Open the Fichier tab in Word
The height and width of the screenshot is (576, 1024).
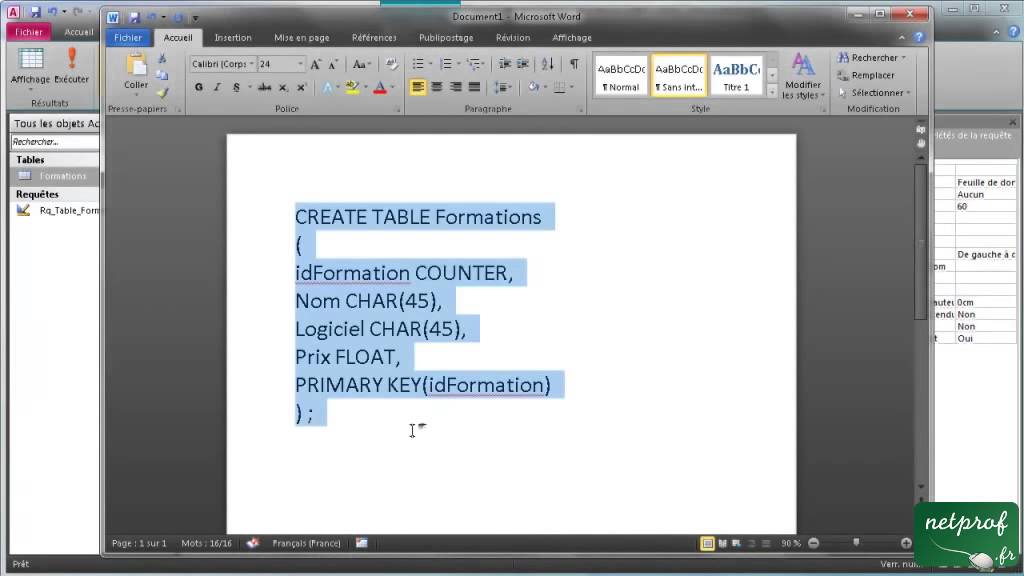point(128,37)
